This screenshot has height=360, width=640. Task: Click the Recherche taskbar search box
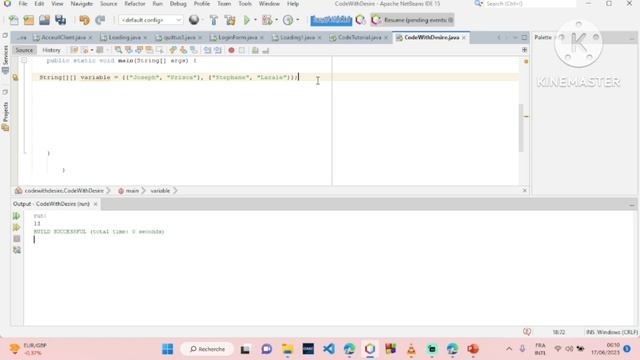click(208, 349)
